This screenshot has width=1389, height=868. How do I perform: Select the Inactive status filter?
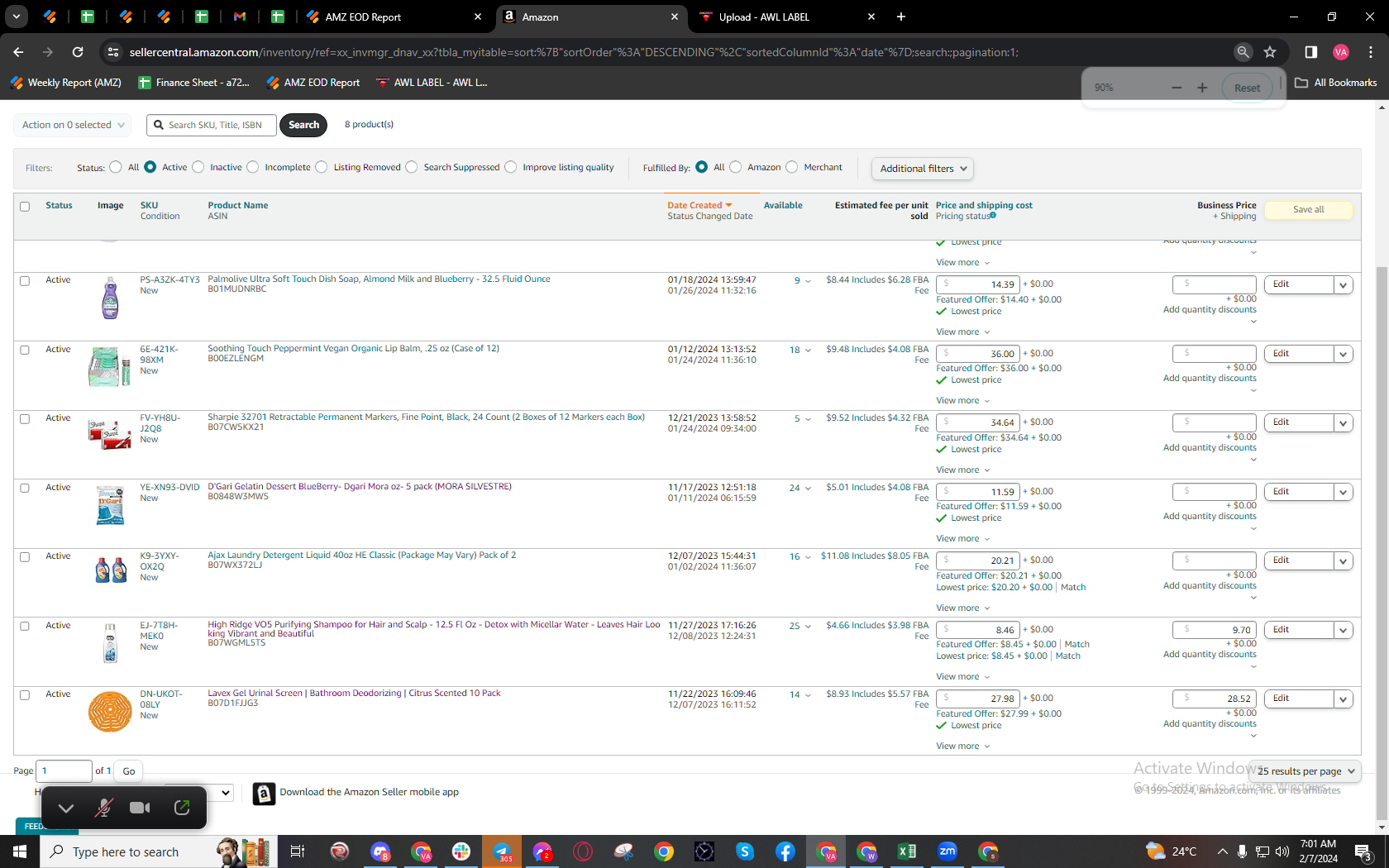click(198, 167)
